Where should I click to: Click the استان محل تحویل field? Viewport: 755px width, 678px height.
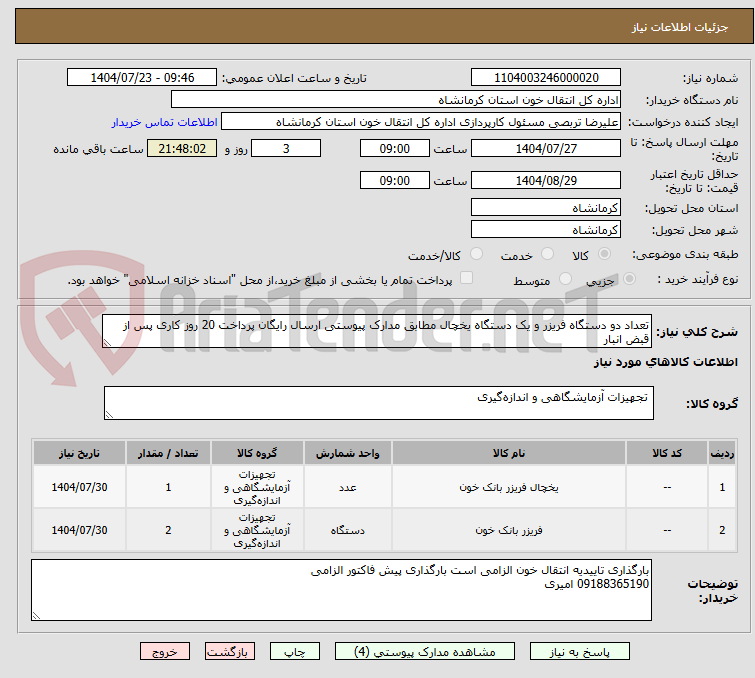[x=545, y=208]
